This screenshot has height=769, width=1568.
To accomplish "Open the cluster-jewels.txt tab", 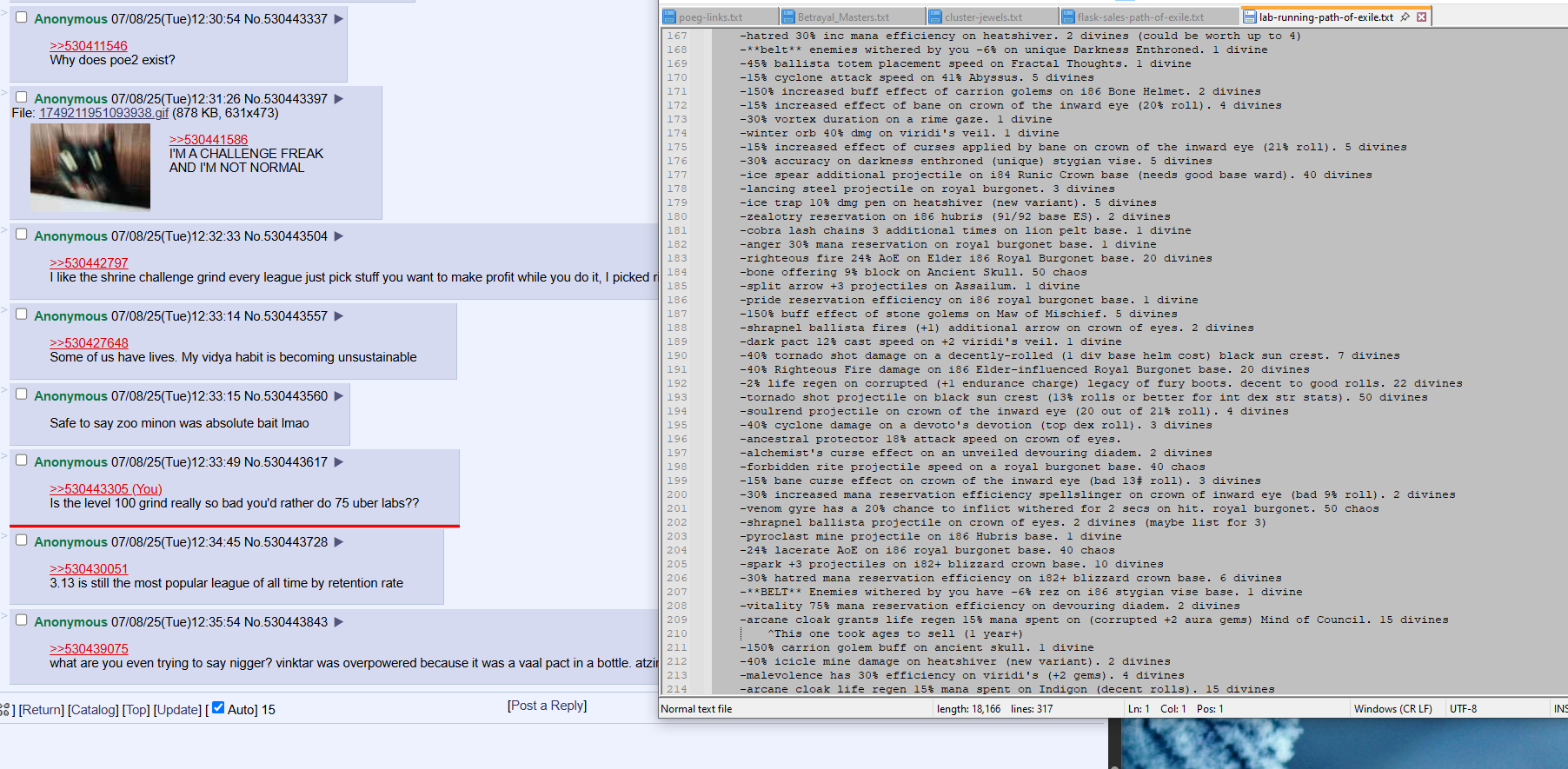I will point(992,17).
